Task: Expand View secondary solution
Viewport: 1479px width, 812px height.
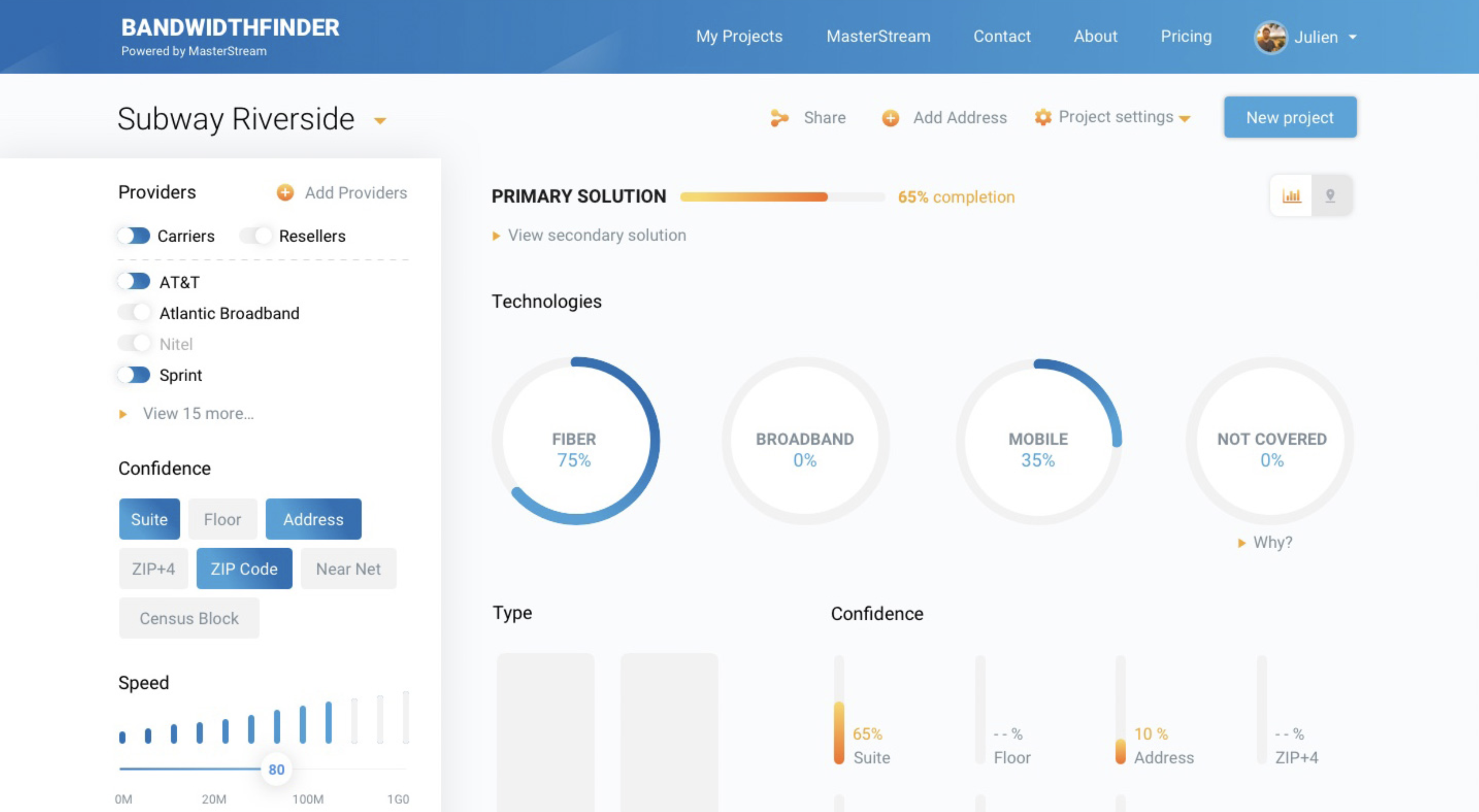Action: pyautogui.click(x=596, y=235)
